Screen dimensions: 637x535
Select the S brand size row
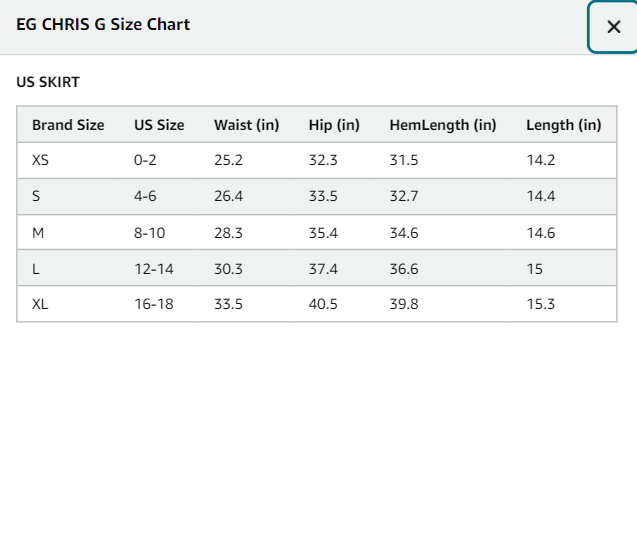(316, 196)
